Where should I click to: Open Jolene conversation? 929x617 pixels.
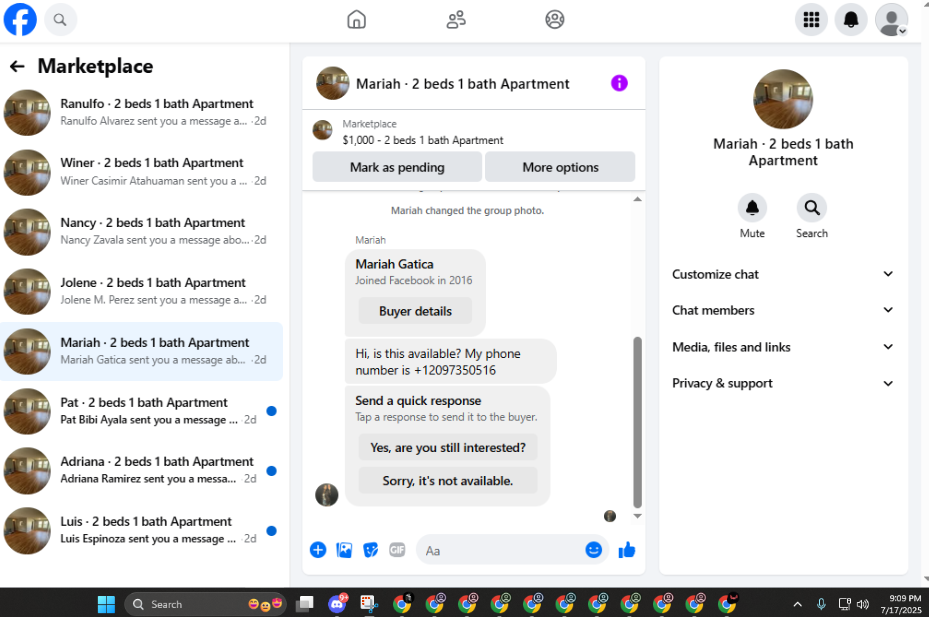pos(142,292)
